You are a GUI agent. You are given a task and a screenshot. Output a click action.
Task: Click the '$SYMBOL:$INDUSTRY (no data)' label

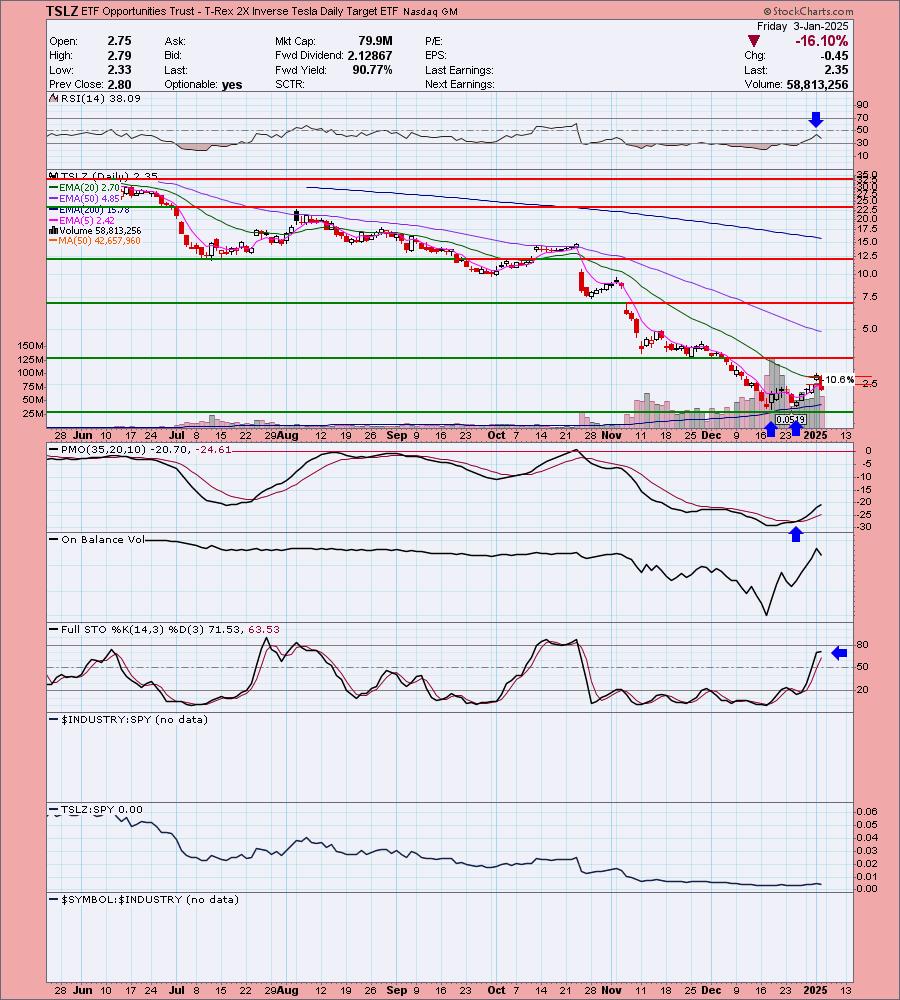coord(149,899)
